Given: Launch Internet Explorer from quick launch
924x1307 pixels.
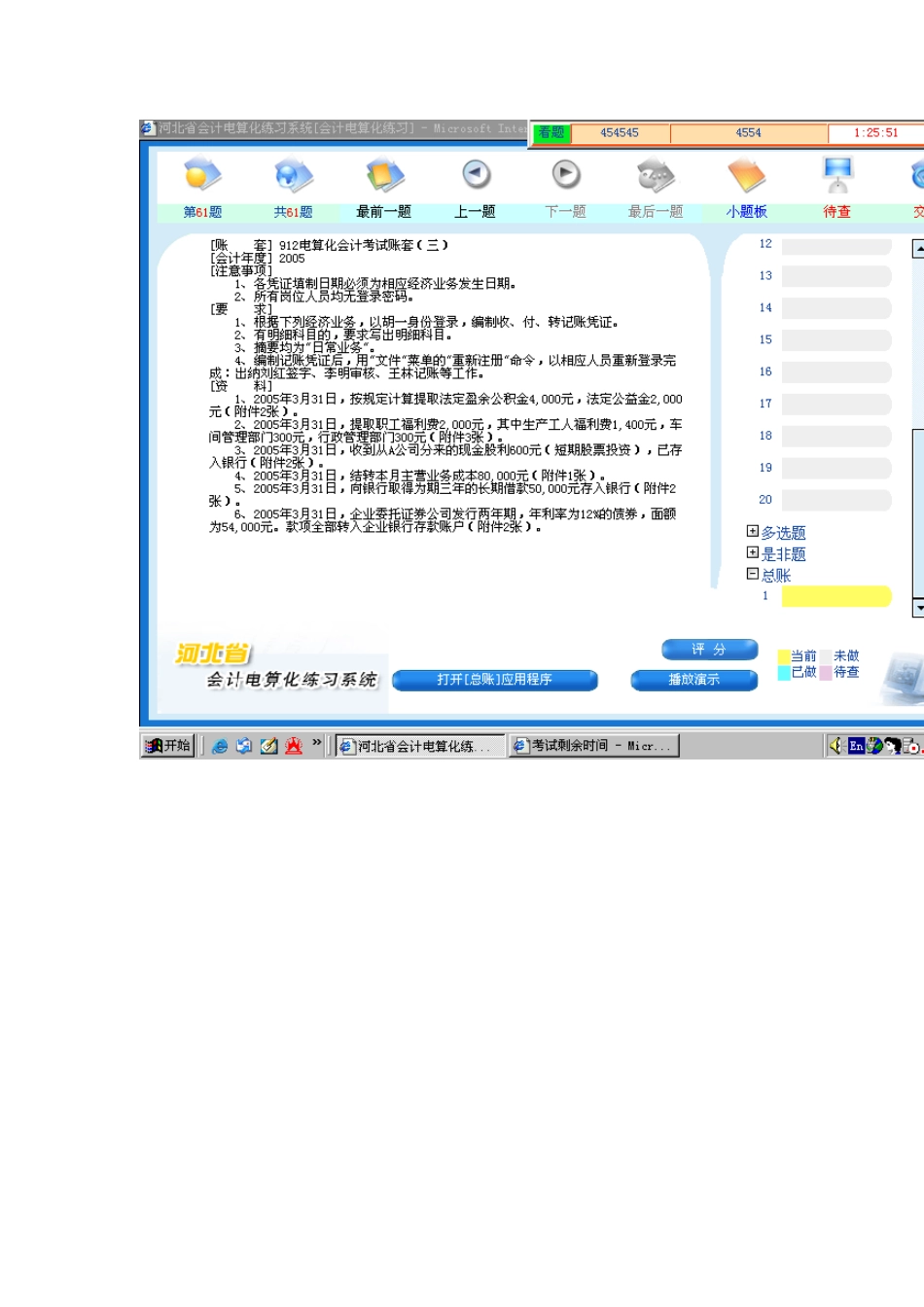Looking at the screenshot, I should 220,746.
